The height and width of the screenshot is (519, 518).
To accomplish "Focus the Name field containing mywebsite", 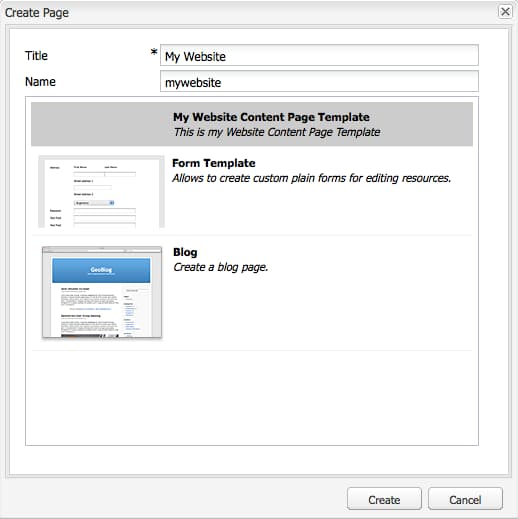I will (x=319, y=81).
